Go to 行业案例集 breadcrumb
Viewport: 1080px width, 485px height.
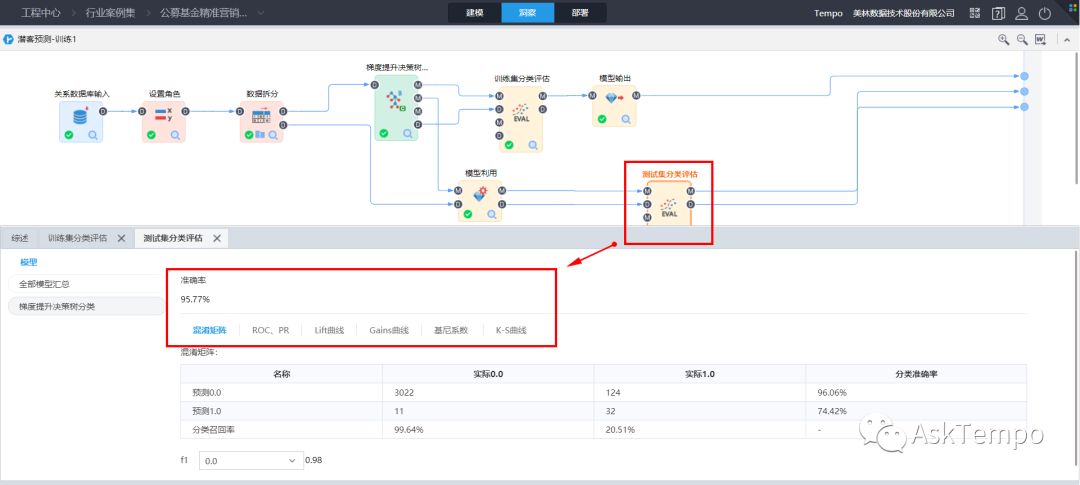(110, 13)
